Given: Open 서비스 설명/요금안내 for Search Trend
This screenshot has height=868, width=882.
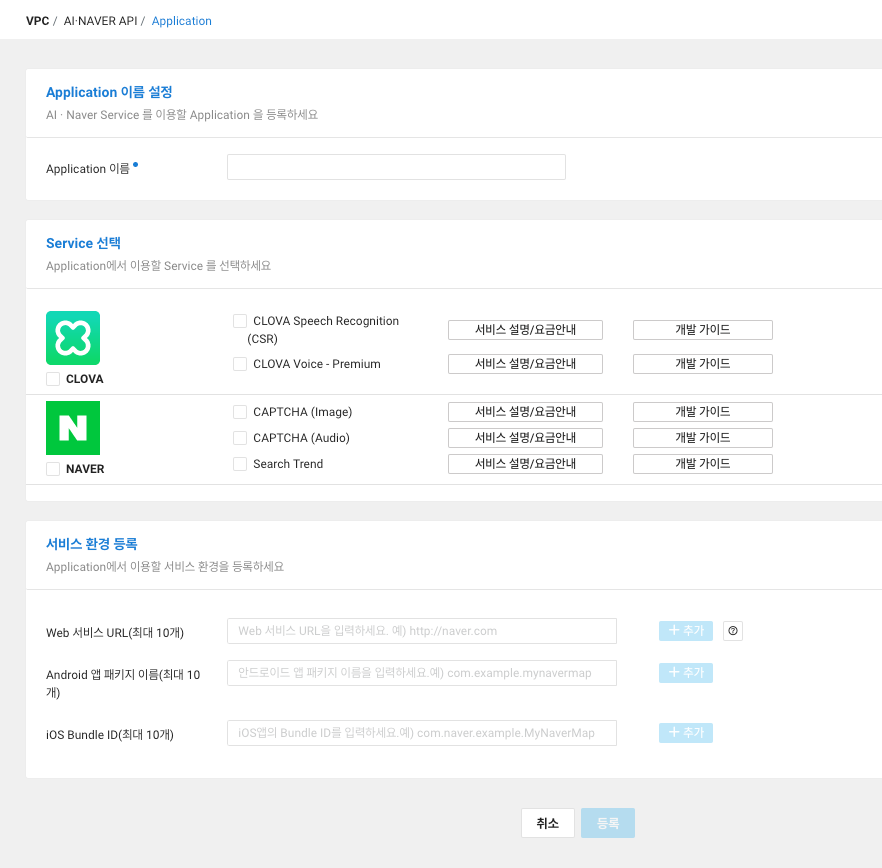Looking at the screenshot, I should tap(525, 464).
